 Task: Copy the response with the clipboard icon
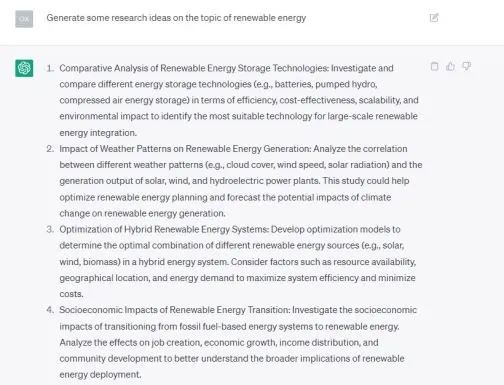pos(434,67)
